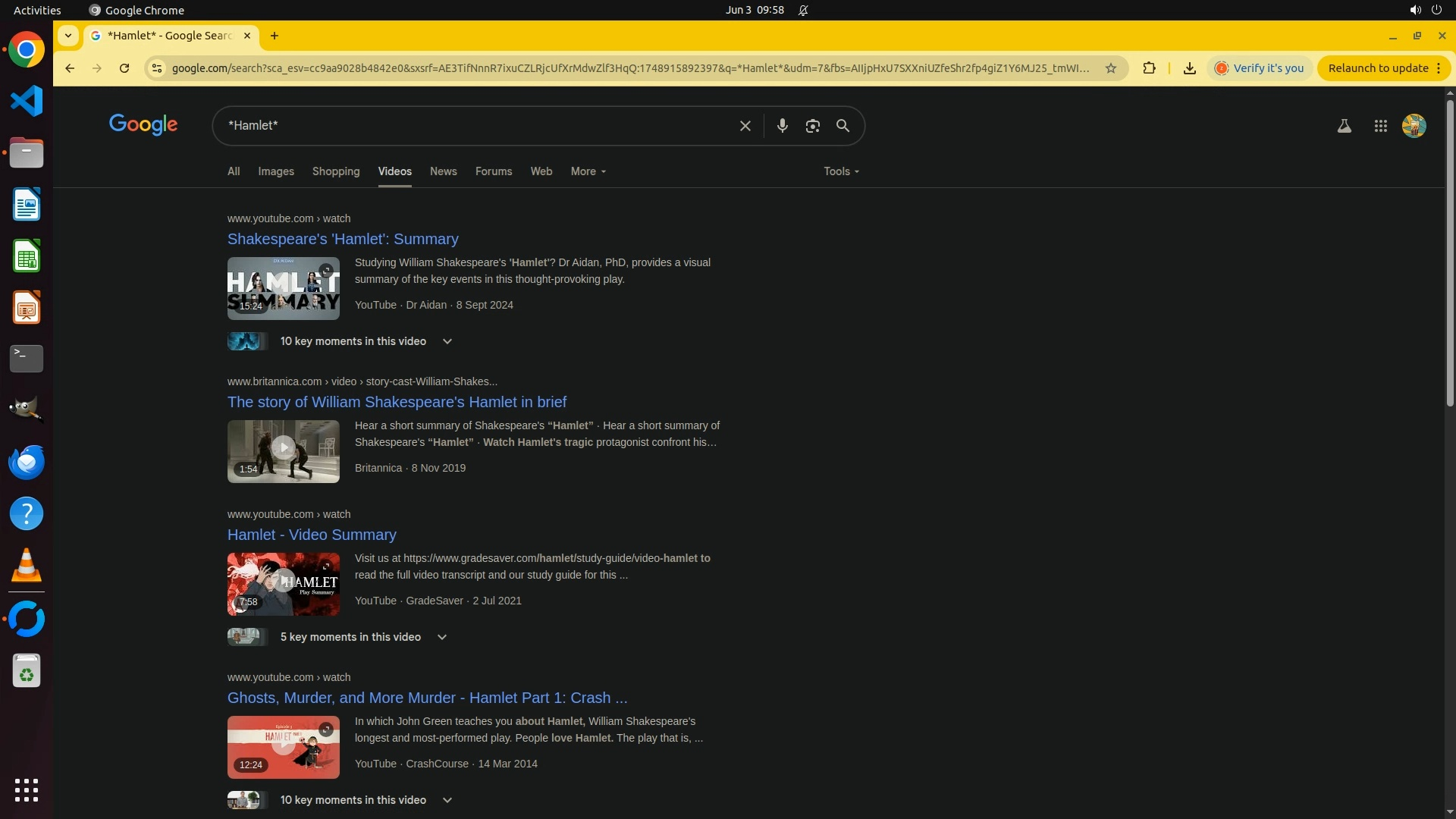Switch to the Images tab
The image size is (1456, 819).
click(x=275, y=171)
